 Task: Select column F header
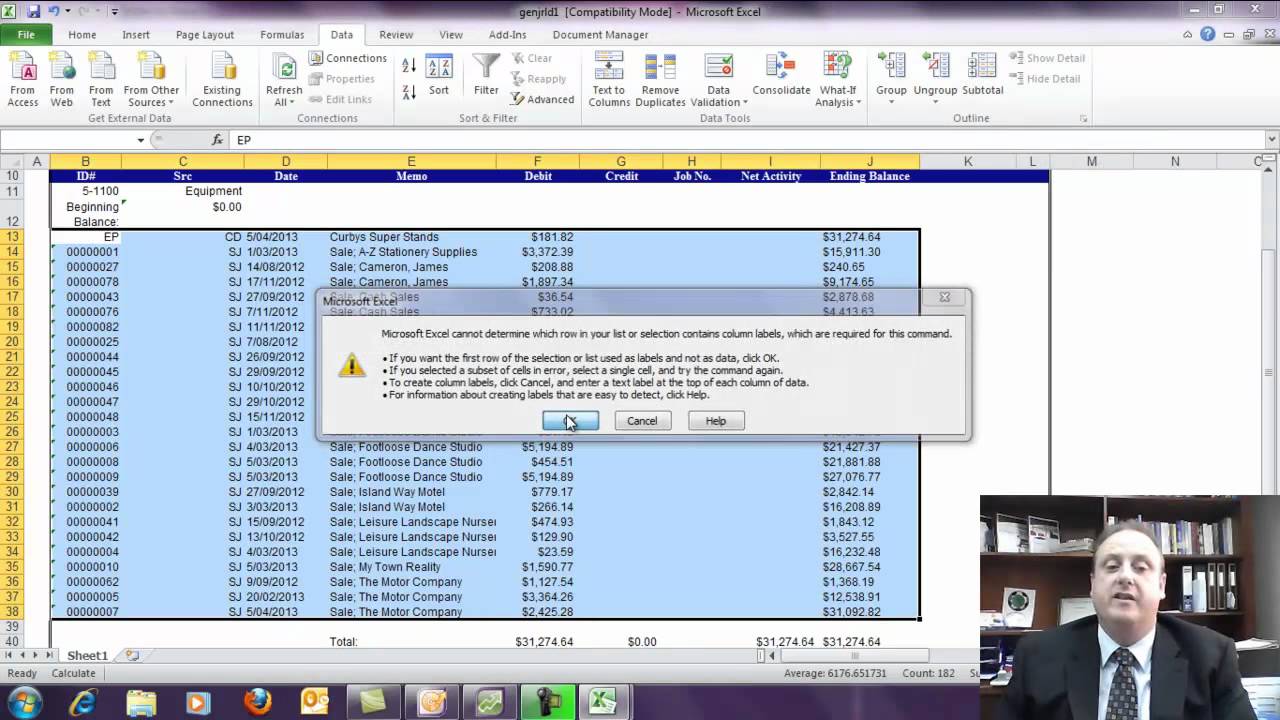[x=537, y=161]
